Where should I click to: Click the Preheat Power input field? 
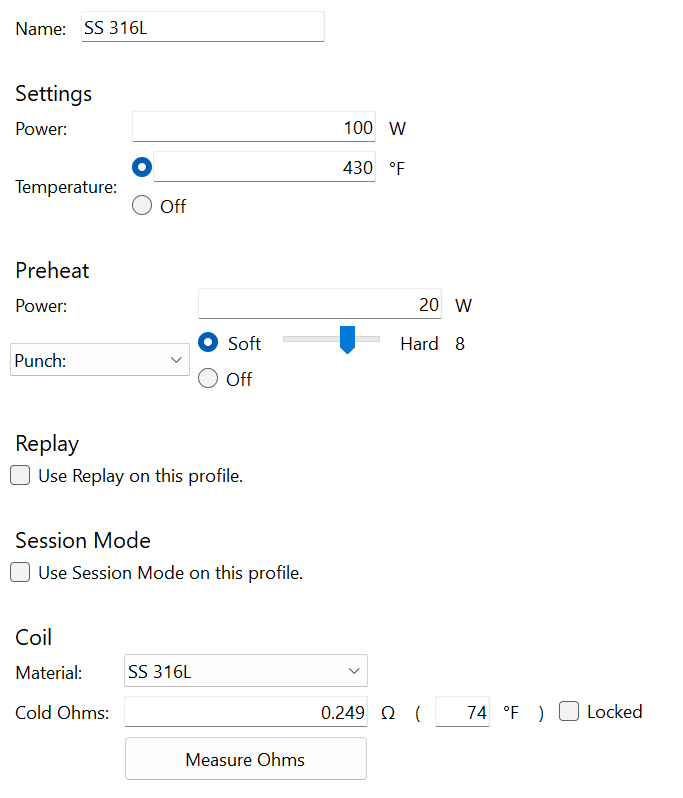pos(319,305)
